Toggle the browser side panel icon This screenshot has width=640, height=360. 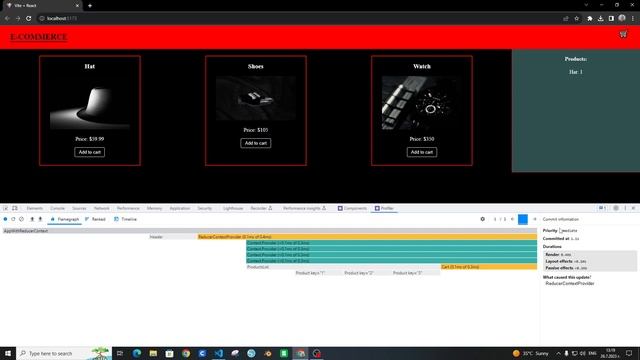[x=611, y=18]
